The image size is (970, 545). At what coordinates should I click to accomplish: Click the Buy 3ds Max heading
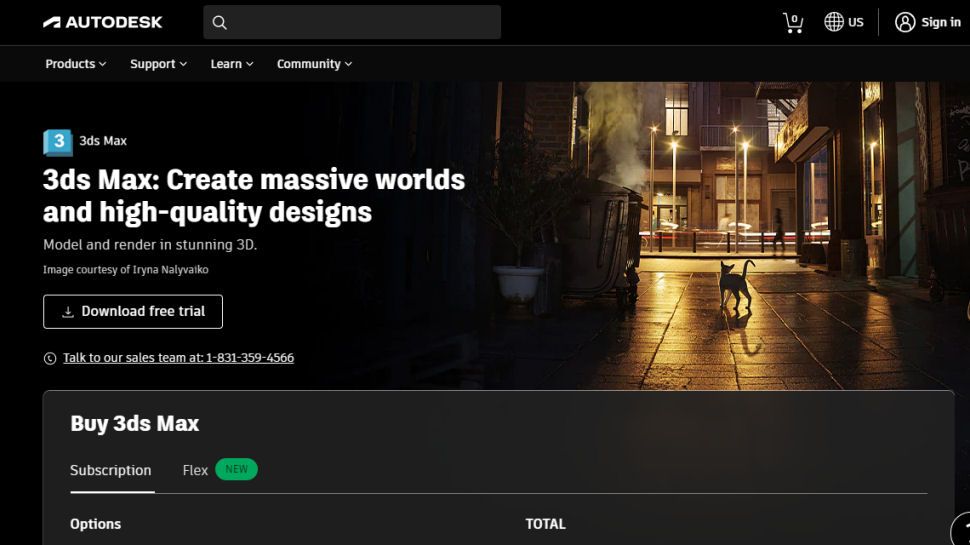click(135, 424)
